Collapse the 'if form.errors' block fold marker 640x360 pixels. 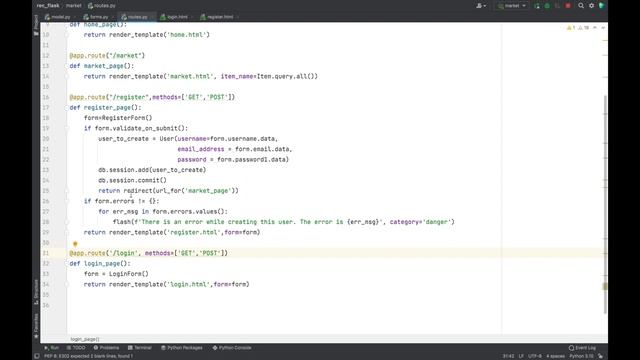pos(67,201)
